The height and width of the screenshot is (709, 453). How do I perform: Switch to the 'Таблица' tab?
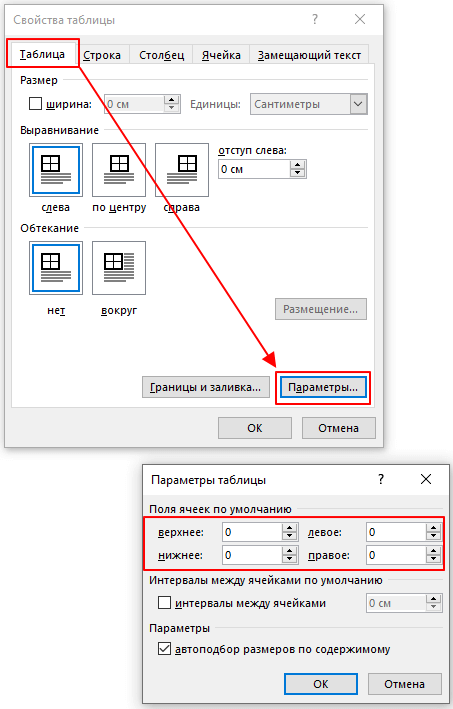click(42, 54)
